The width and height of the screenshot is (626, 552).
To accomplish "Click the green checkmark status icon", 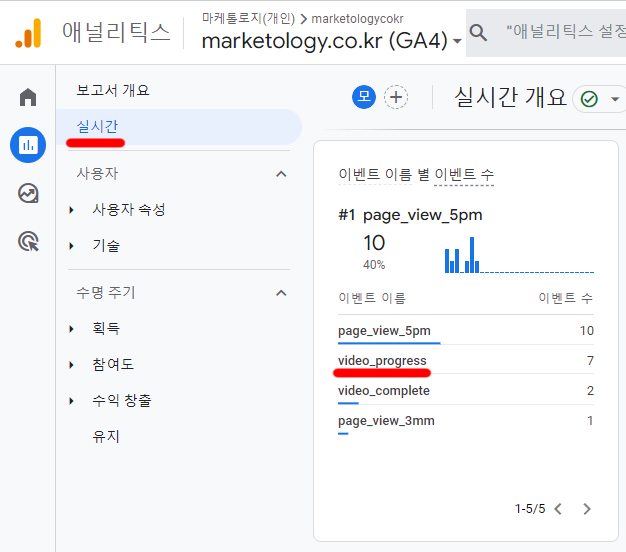I will (x=589, y=99).
